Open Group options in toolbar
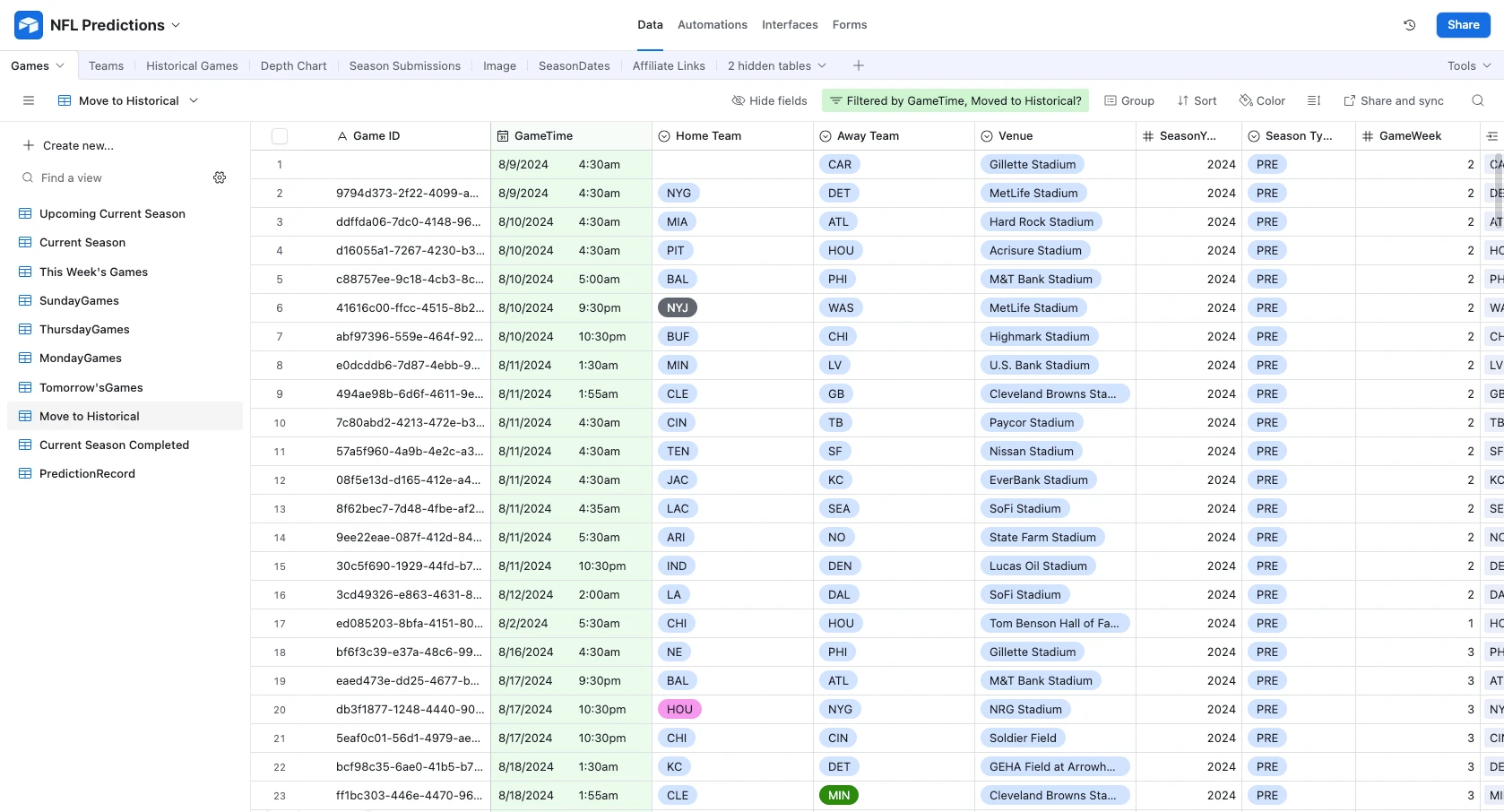 1129,100
